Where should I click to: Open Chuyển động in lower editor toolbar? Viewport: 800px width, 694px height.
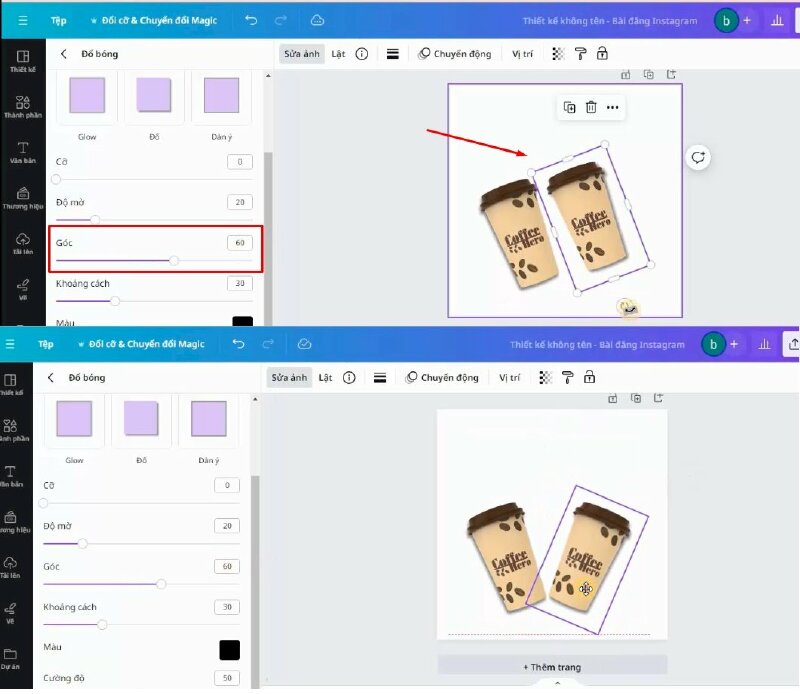tap(442, 377)
